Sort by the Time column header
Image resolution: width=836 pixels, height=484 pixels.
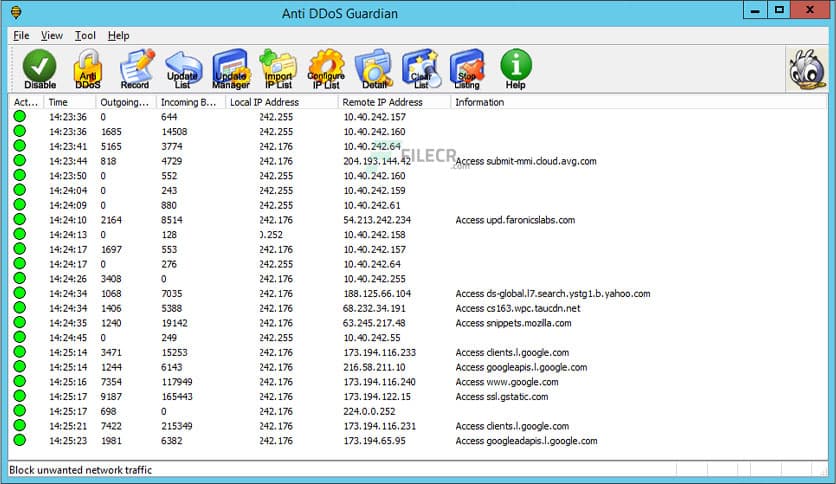[69, 102]
